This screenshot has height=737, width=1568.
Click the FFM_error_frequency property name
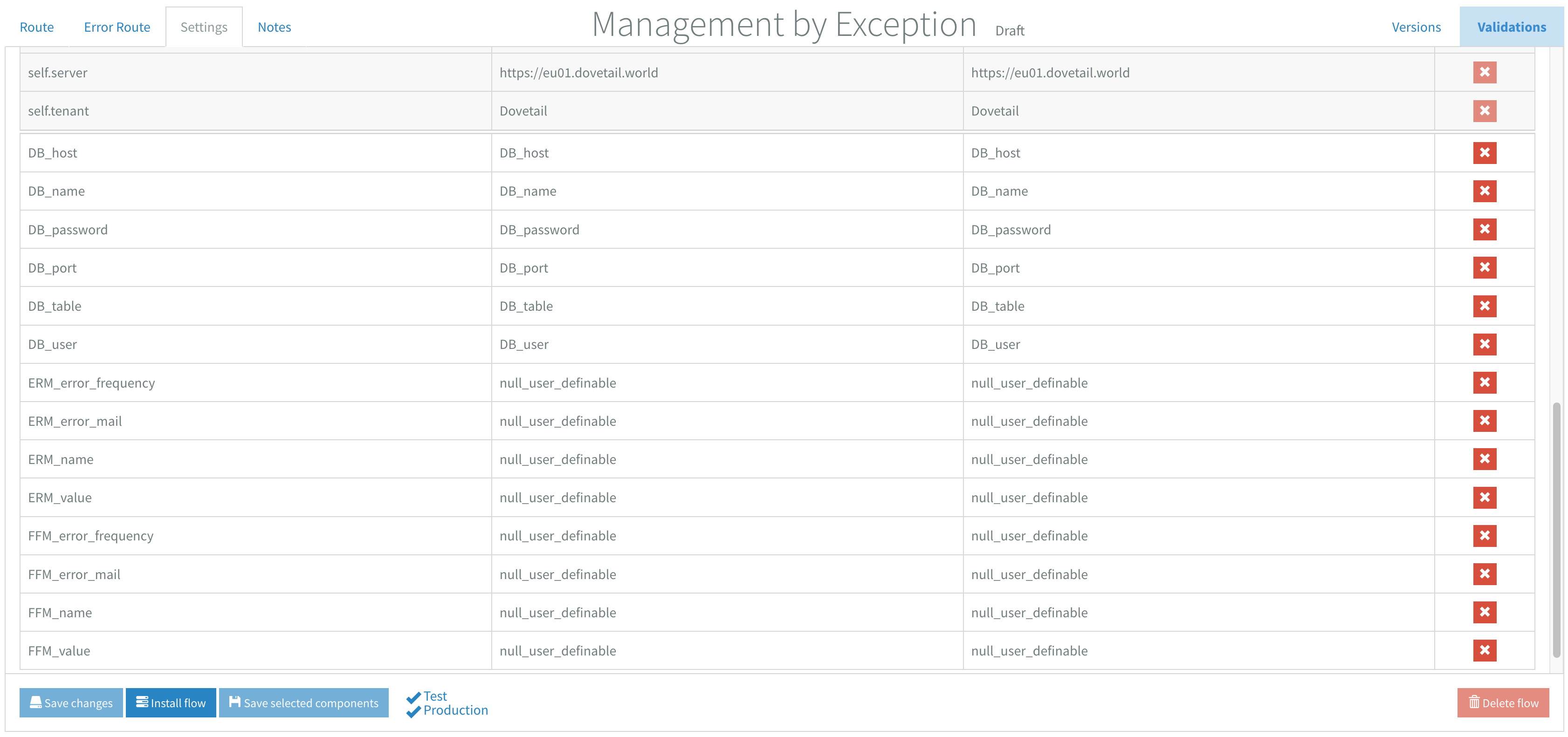click(x=255, y=536)
